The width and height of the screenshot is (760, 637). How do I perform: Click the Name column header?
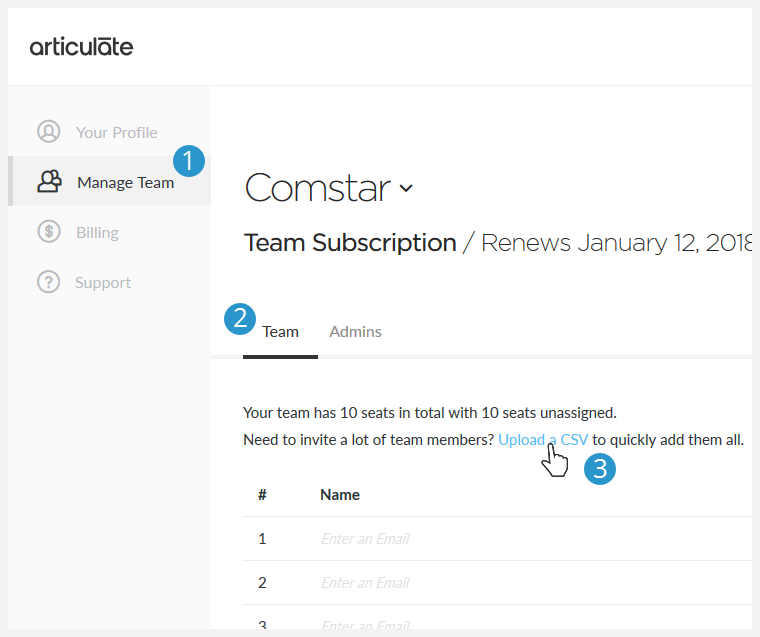tap(340, 494)
